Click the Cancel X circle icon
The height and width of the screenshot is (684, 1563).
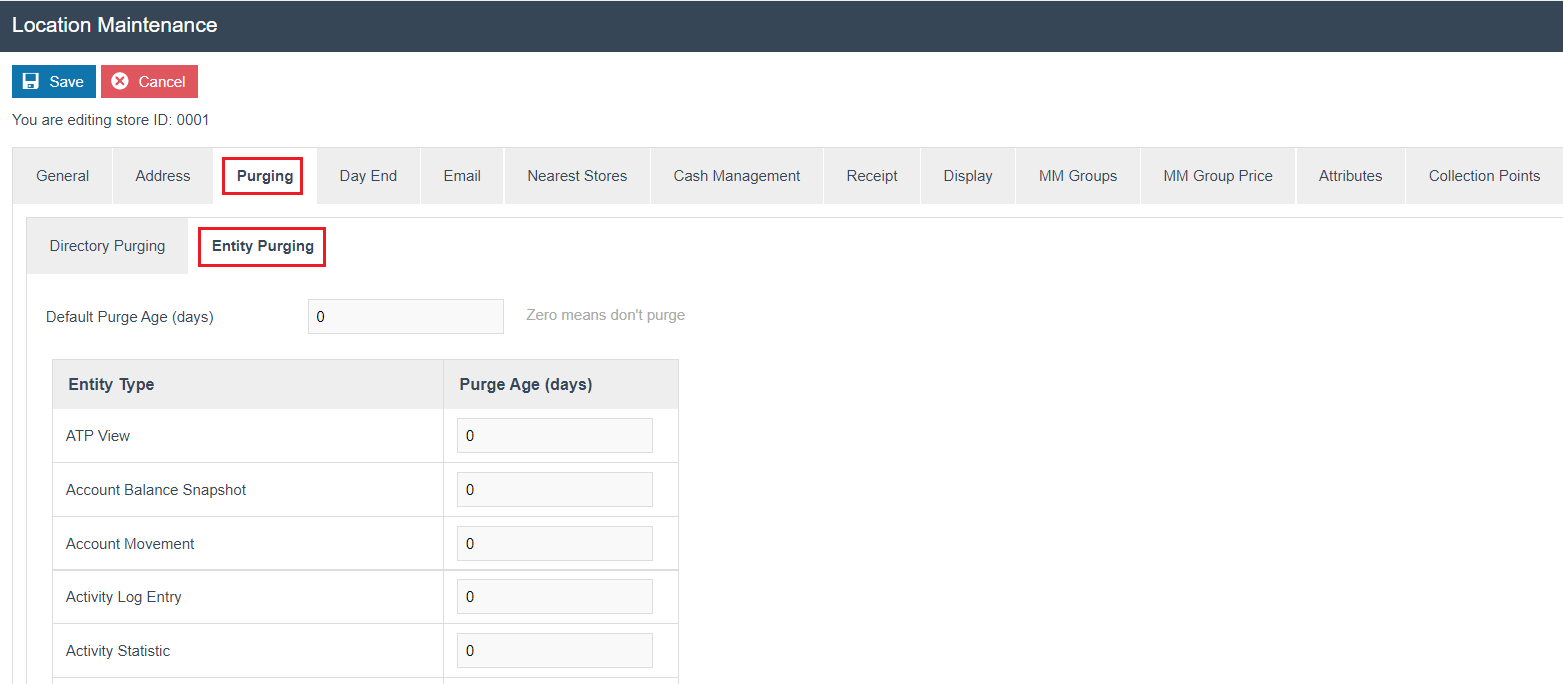point(120,82)
